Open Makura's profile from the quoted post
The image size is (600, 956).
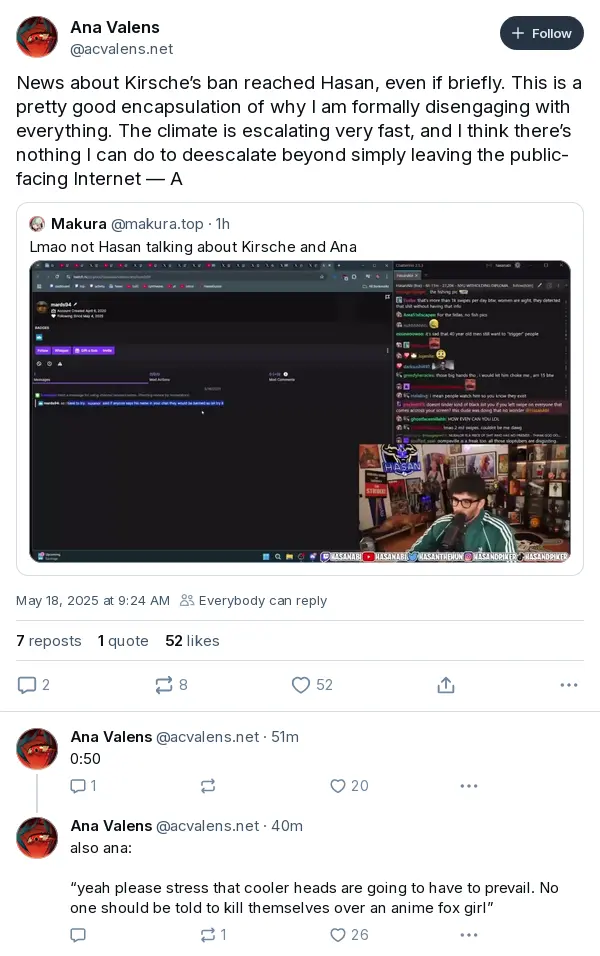click(79, 224)
